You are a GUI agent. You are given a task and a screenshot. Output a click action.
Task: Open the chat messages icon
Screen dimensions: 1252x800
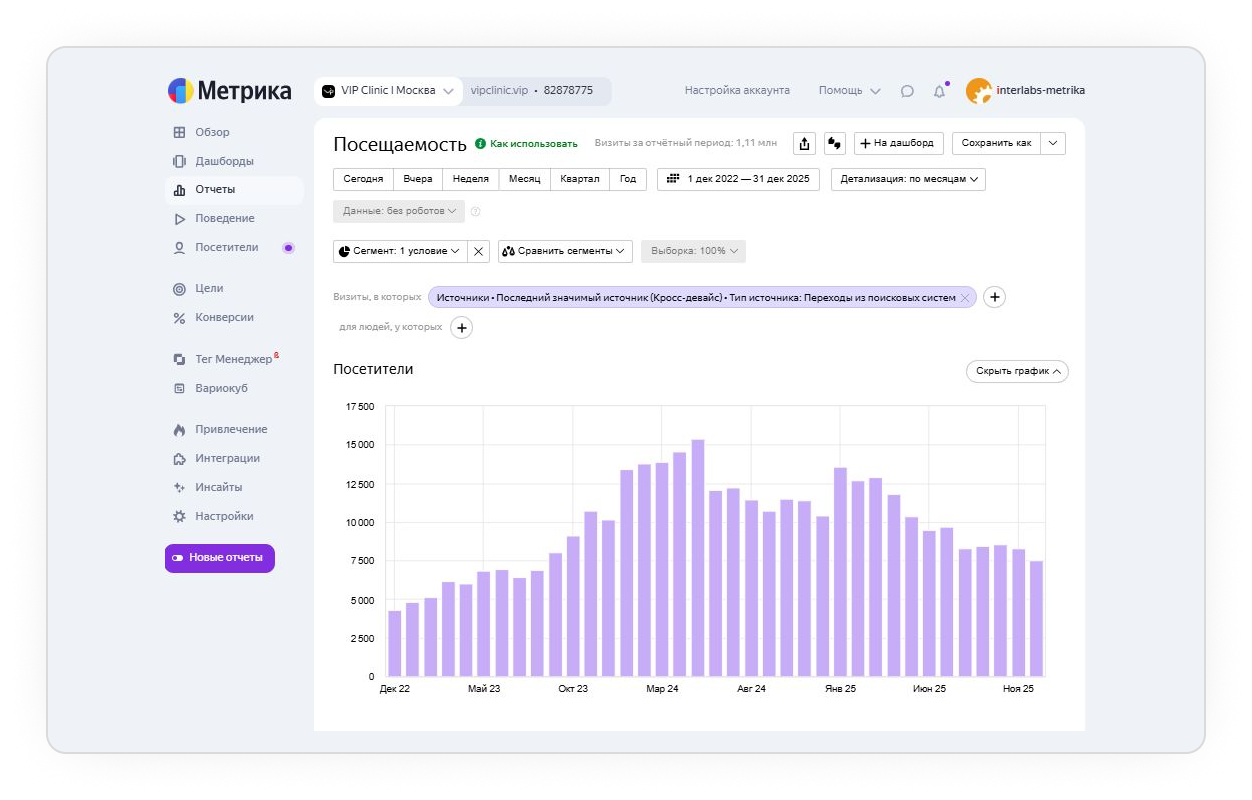907,91
